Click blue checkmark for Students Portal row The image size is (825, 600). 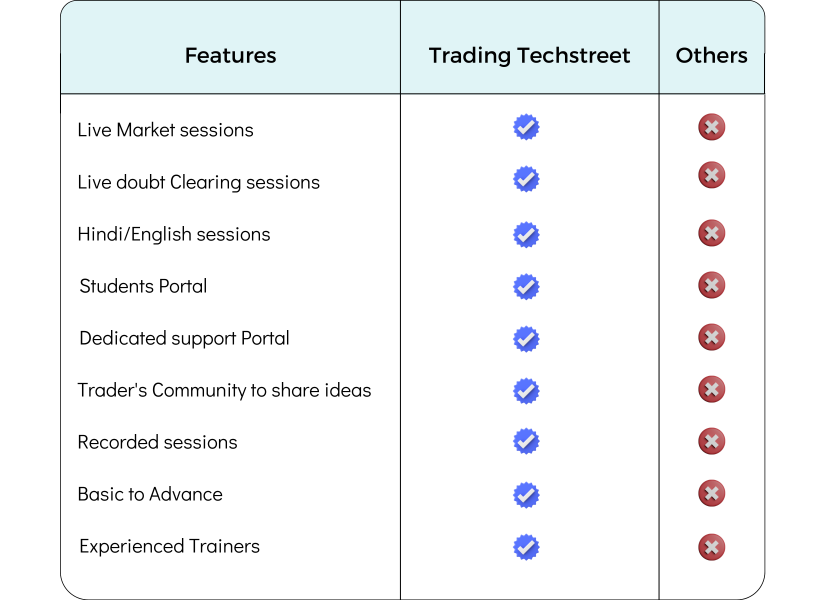coord(526,287)
